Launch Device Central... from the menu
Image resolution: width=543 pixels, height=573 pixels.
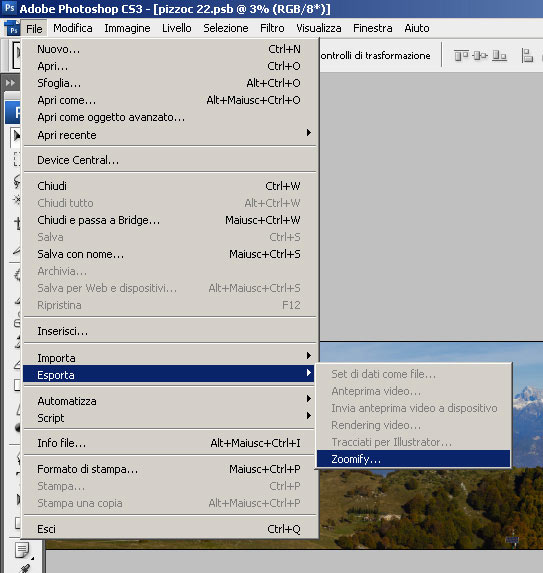coord(169,160)
